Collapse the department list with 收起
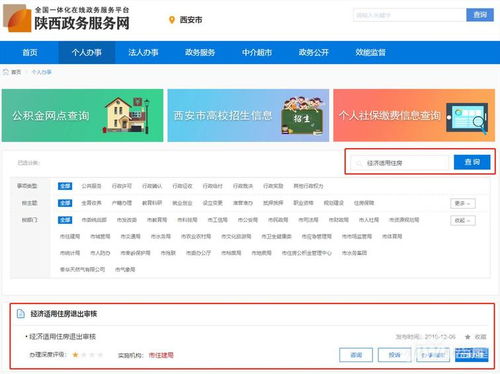The width and height of the screenshot is (500, 374). [x=463, y=220]
